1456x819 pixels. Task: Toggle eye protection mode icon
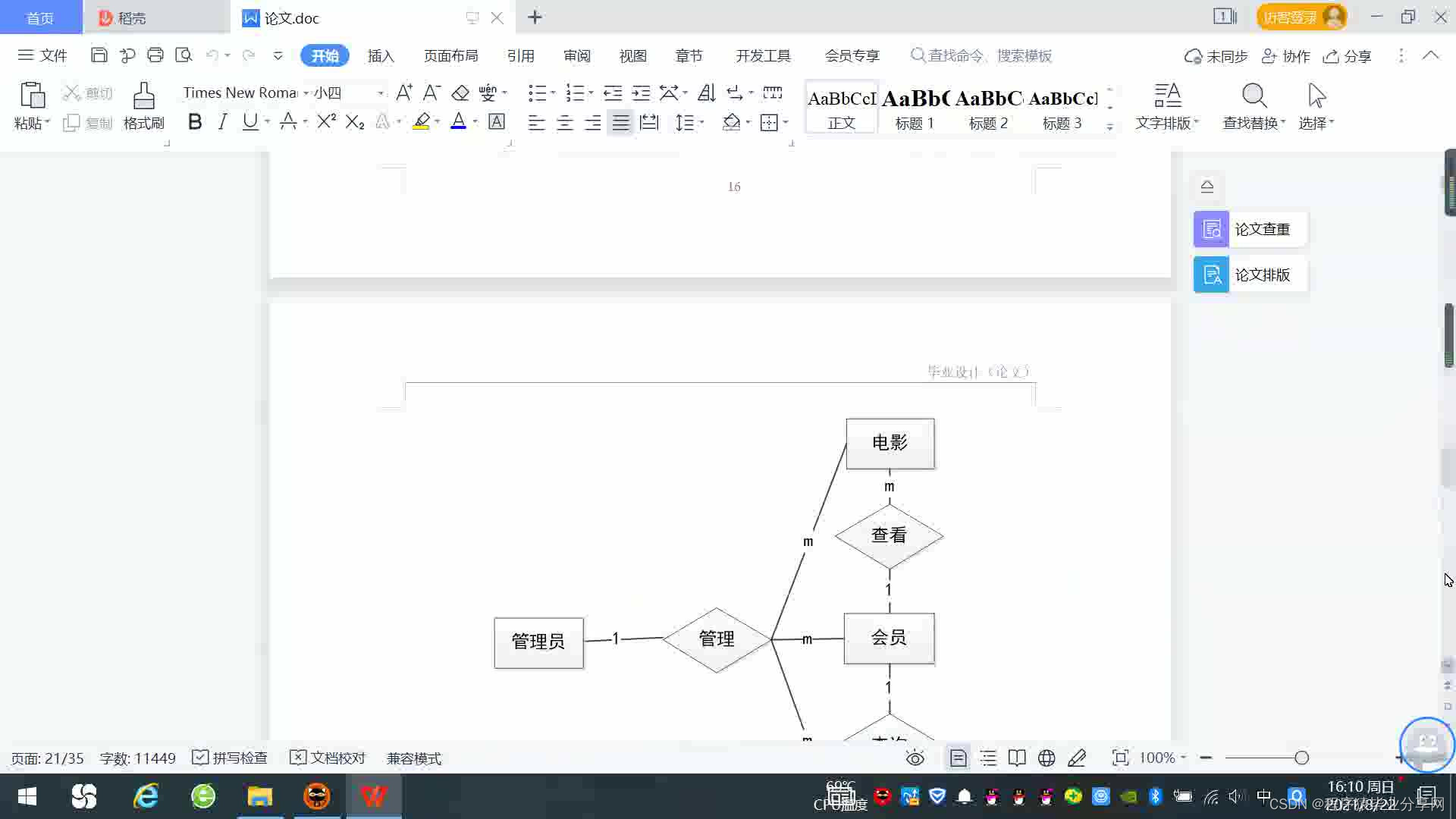pos(915,758)
